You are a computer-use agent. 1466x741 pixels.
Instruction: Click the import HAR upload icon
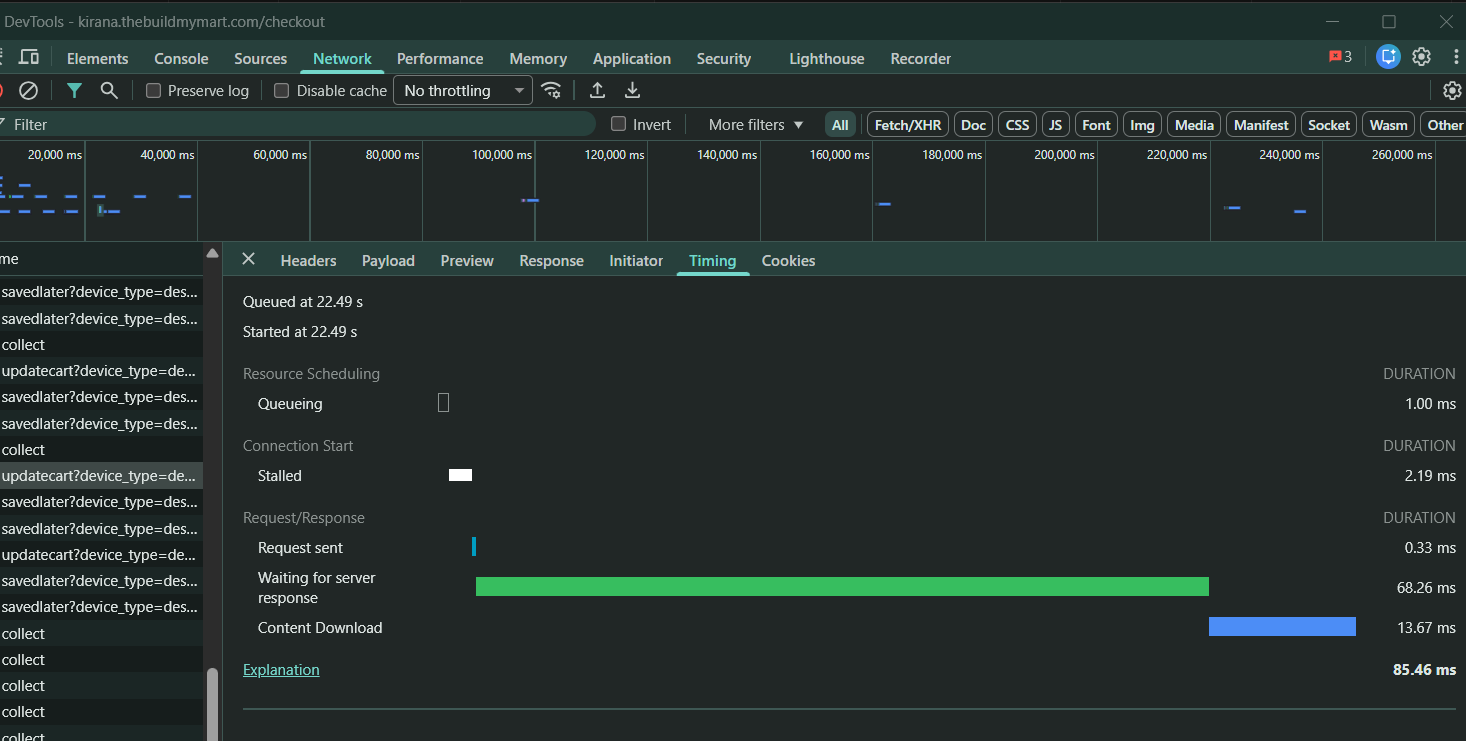(597, 90)
